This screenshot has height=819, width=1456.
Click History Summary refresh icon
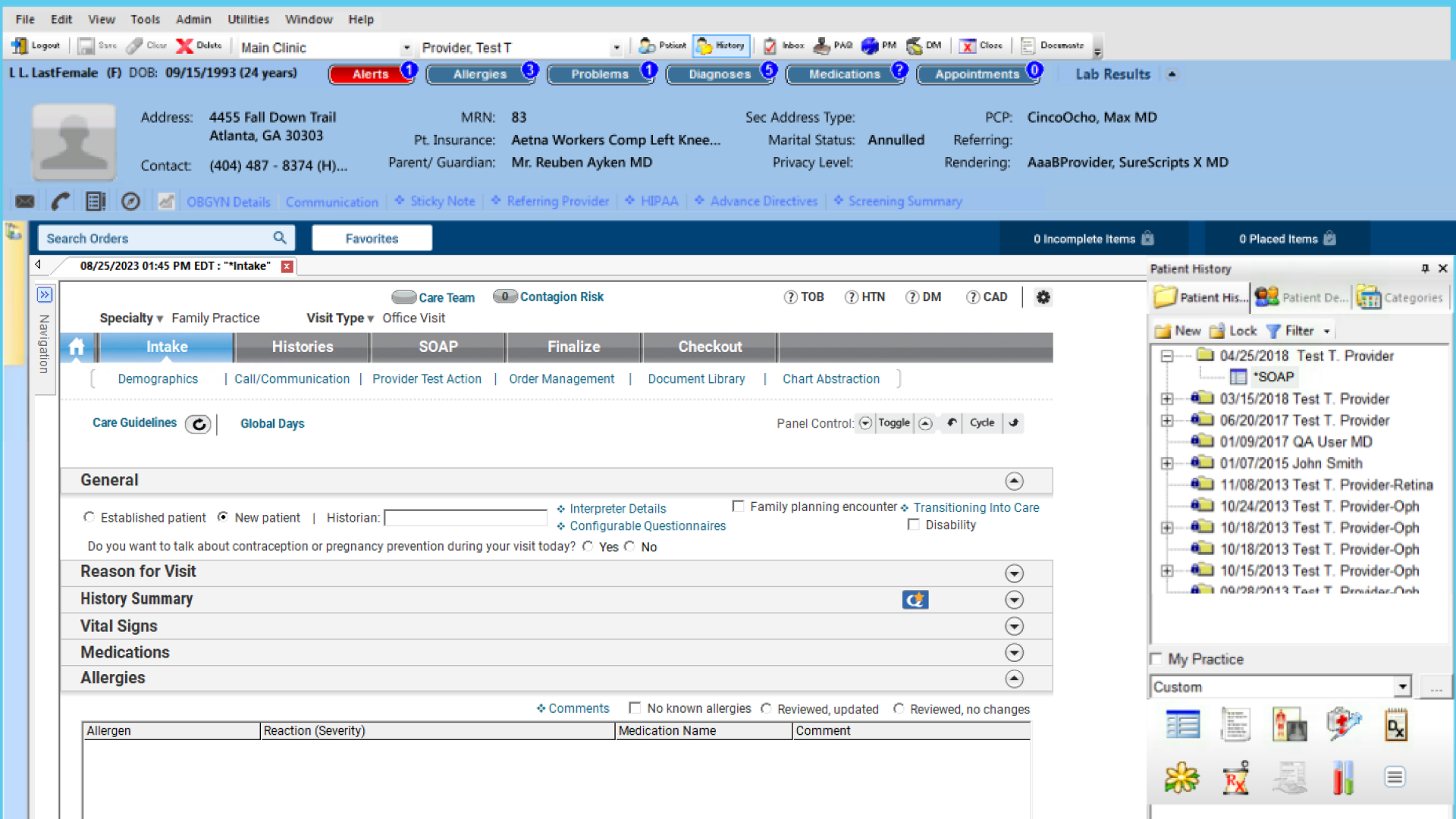[x=915, y=601]
